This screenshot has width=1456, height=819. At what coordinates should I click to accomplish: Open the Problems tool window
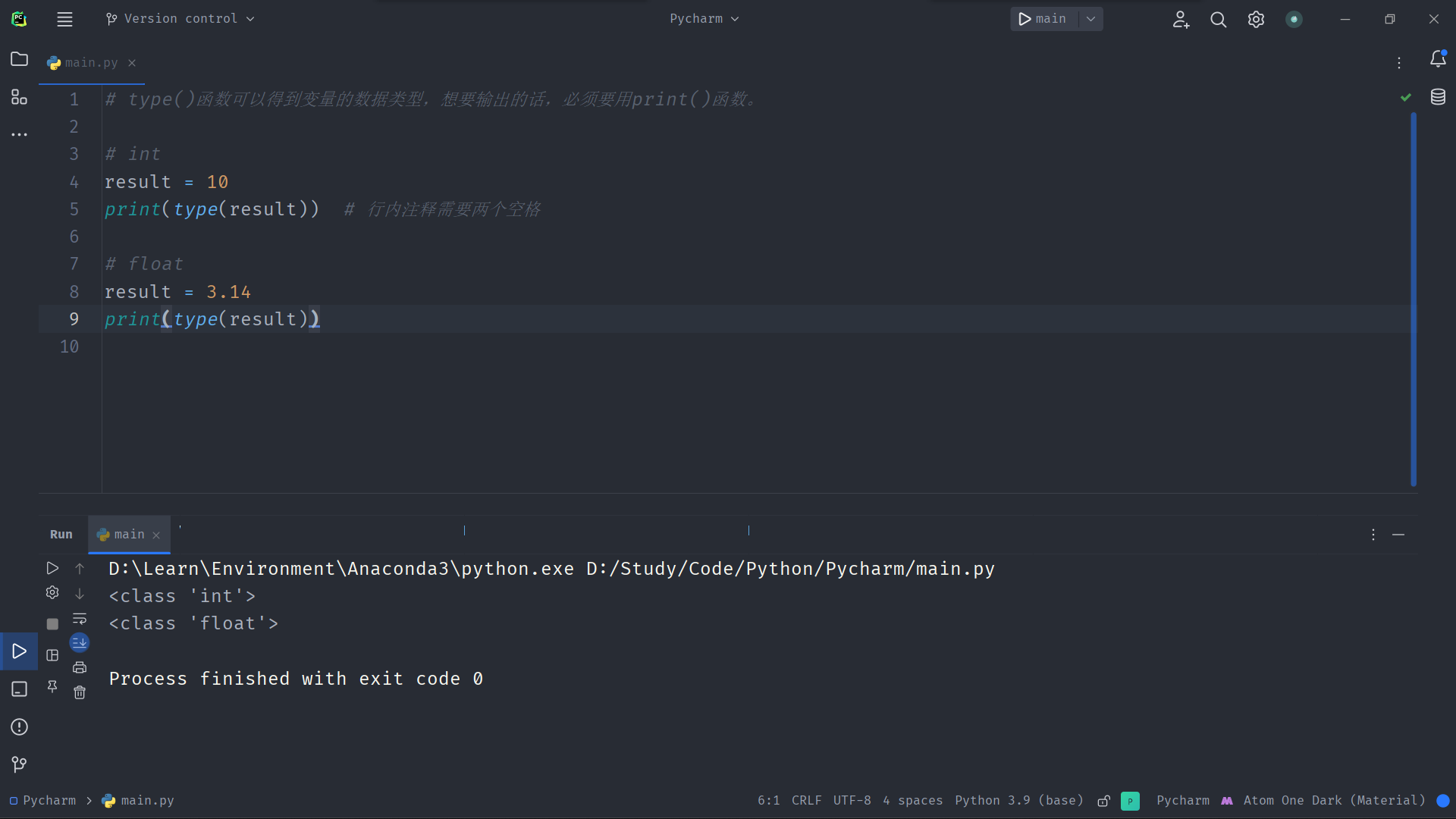point(19,727)
